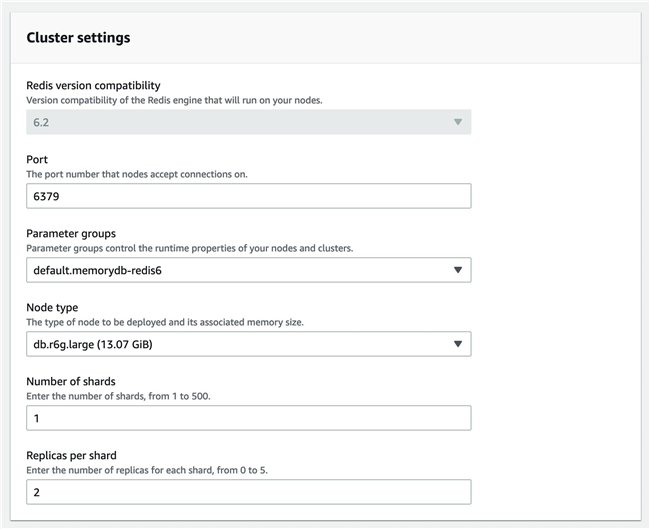This screenshot has height=529, width=650.
Task: Click the Node type dropdown arrow icon
Action: [x=457, y=344]
